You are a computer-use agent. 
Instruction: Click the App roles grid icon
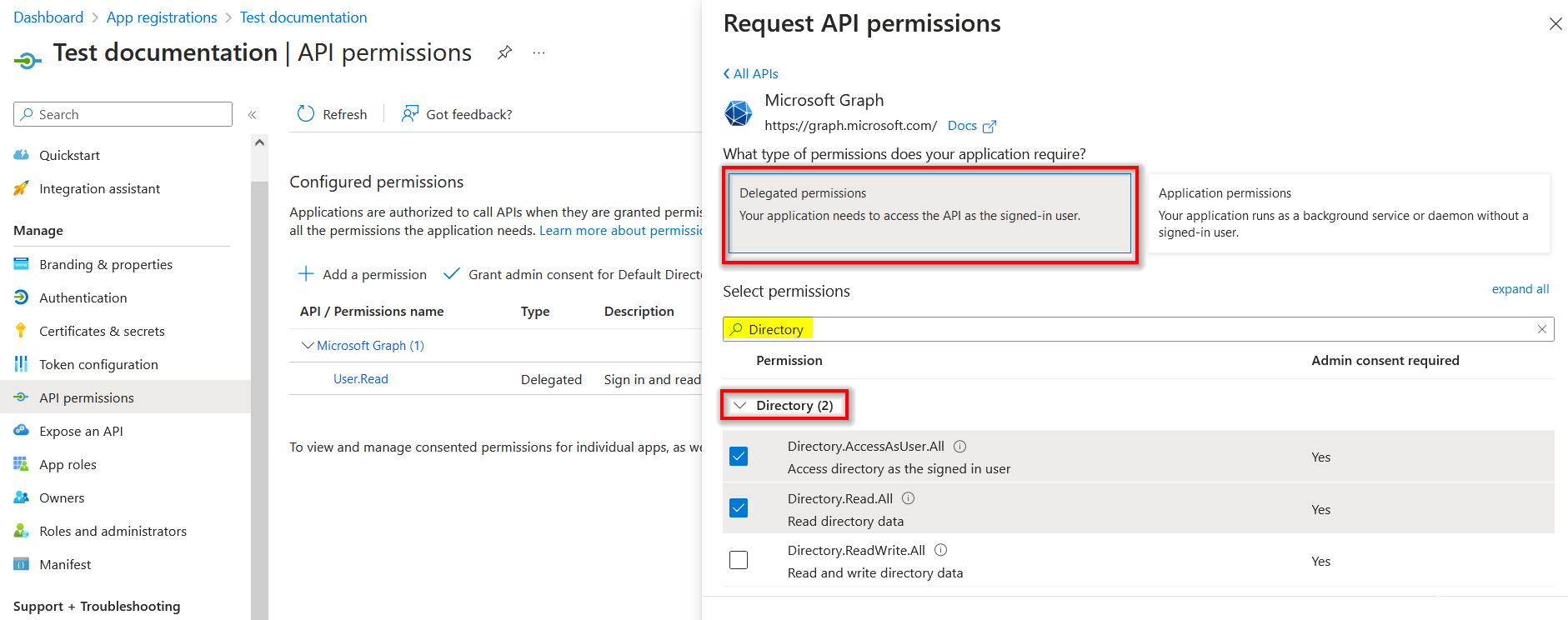22,464
